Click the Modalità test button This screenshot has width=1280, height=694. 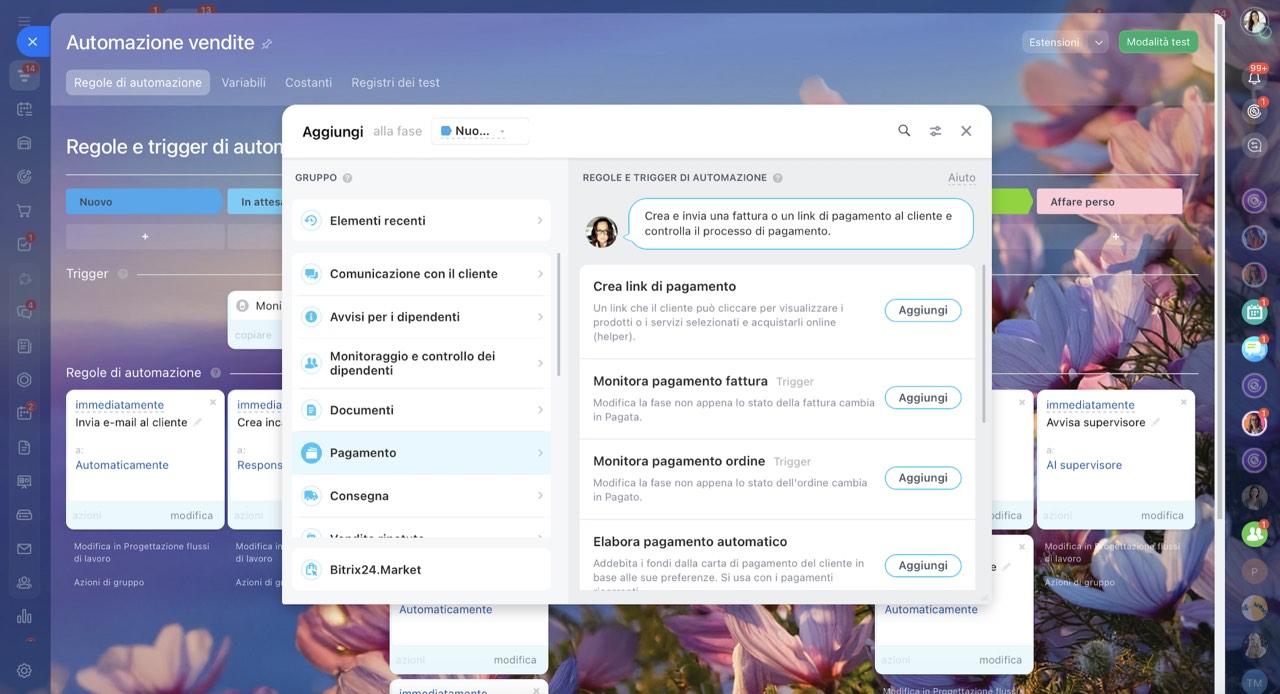click(x=1158, y=42)
